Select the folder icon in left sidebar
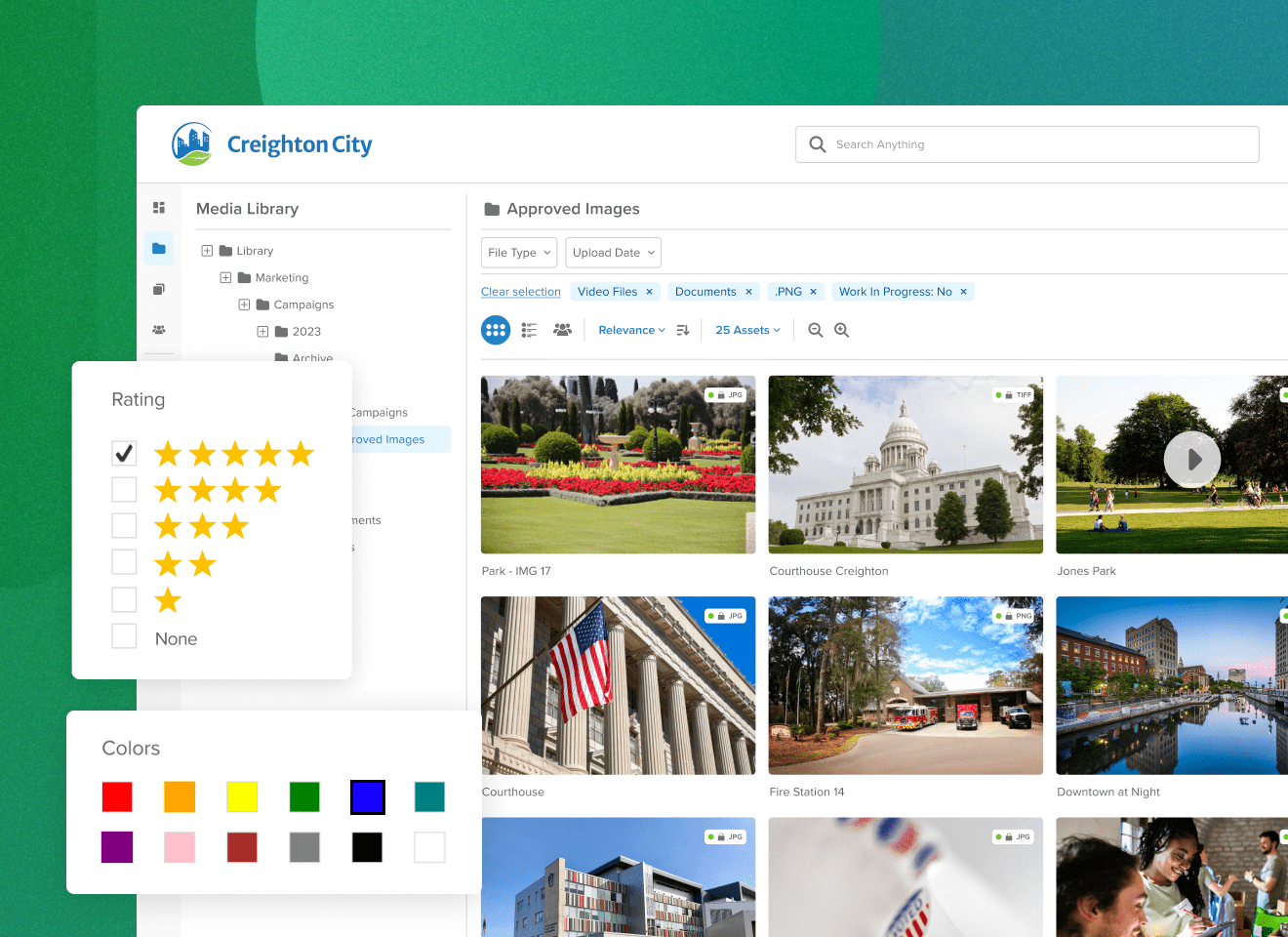 [159, 249]
